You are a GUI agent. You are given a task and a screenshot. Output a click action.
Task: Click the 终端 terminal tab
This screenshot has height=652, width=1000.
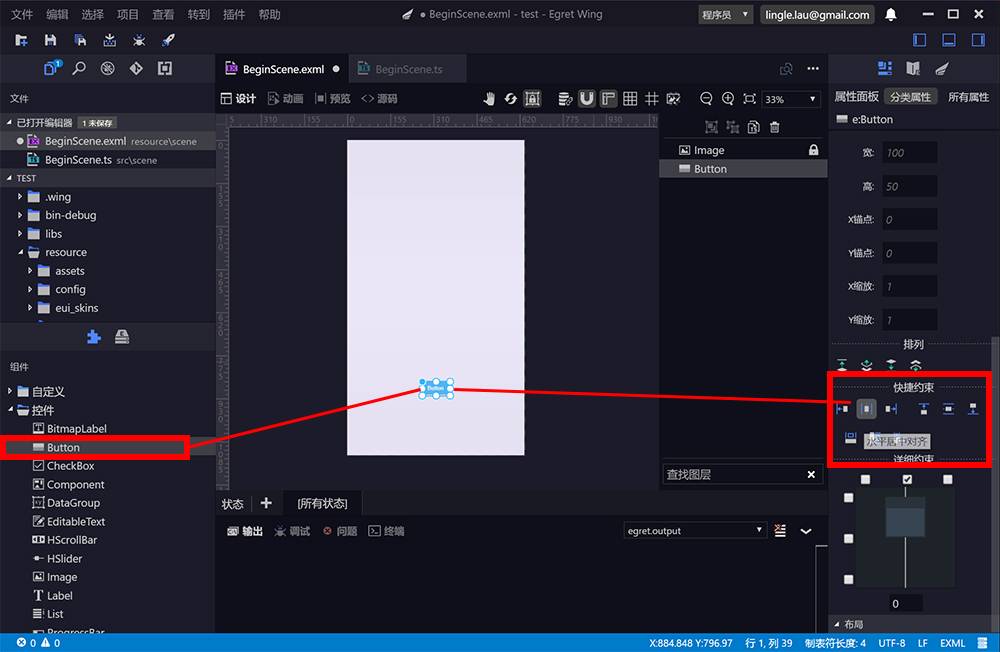point(386,531)
